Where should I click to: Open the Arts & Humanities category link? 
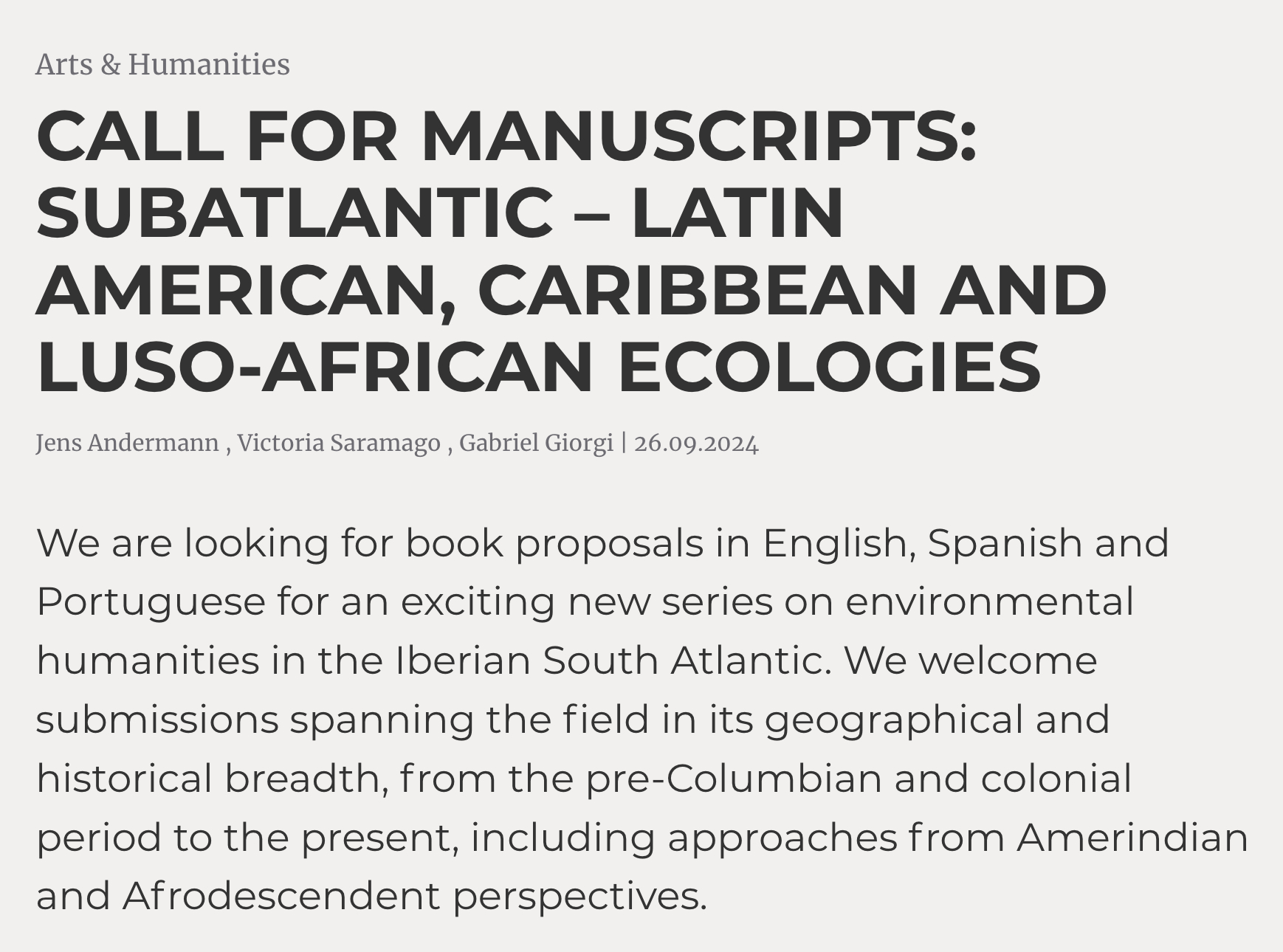click(x=162, y=65)
